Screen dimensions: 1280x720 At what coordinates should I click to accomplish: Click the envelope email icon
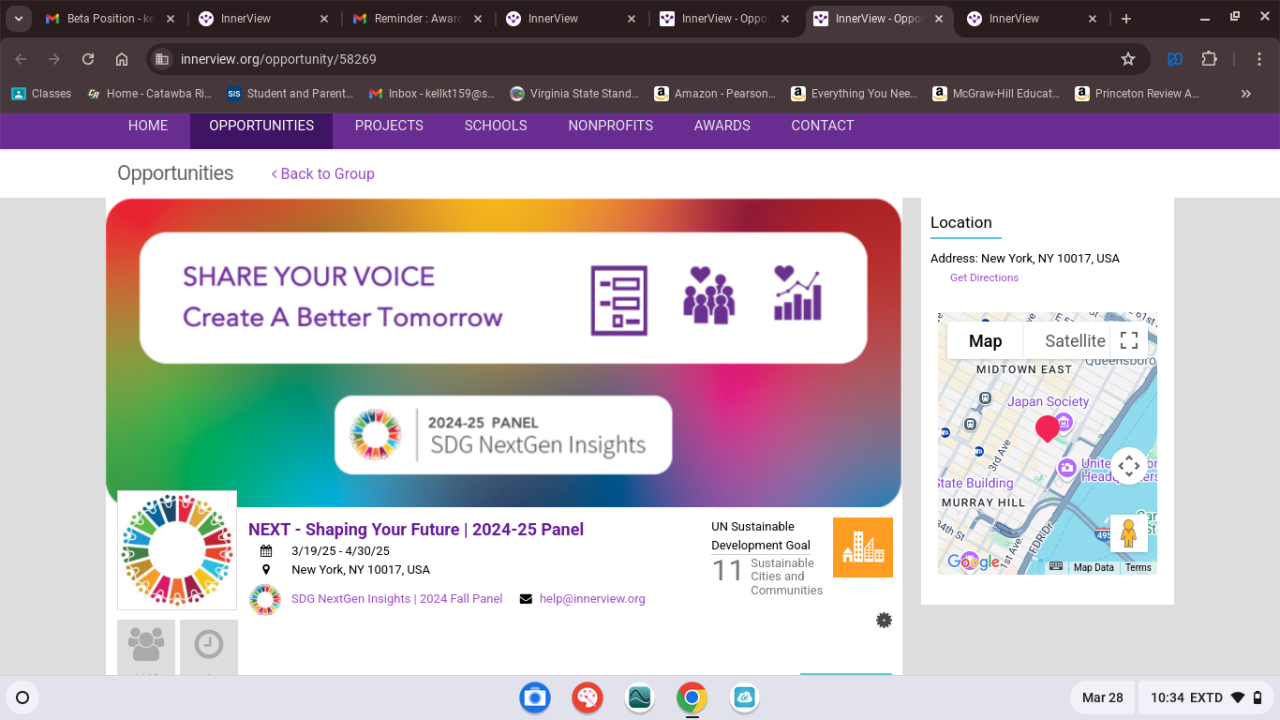coord(526,599)
